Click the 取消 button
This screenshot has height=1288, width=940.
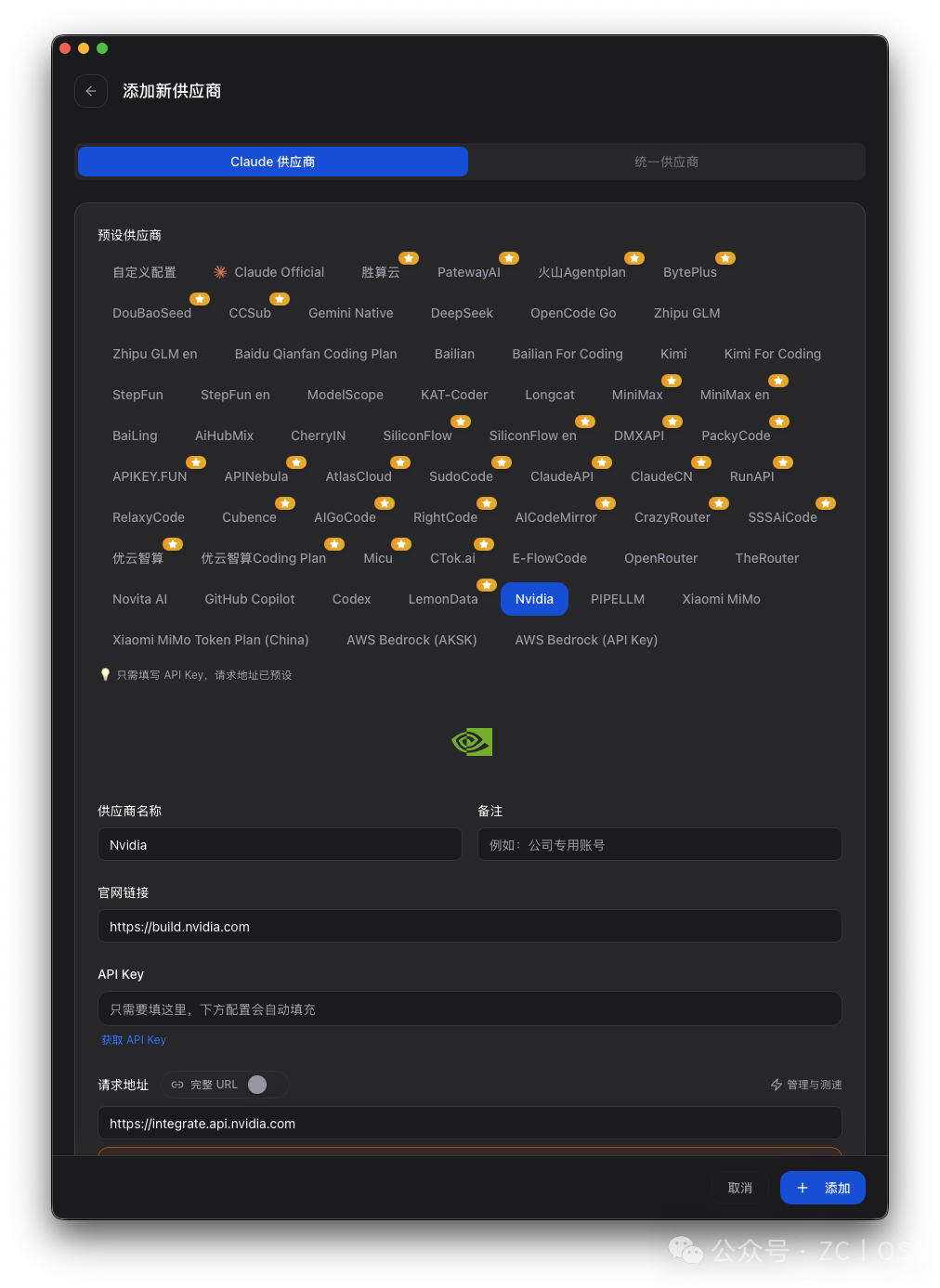click(740, 1188)
